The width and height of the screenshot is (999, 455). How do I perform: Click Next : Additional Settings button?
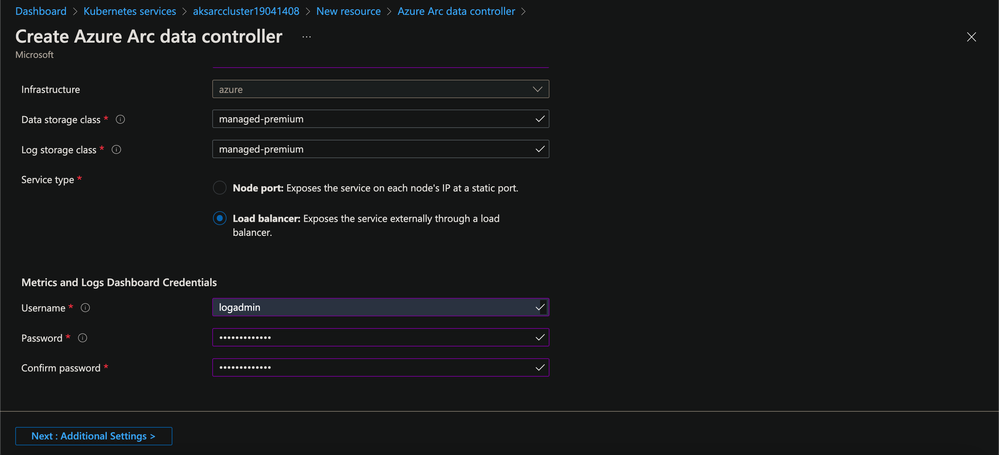[x=94, y=436]
